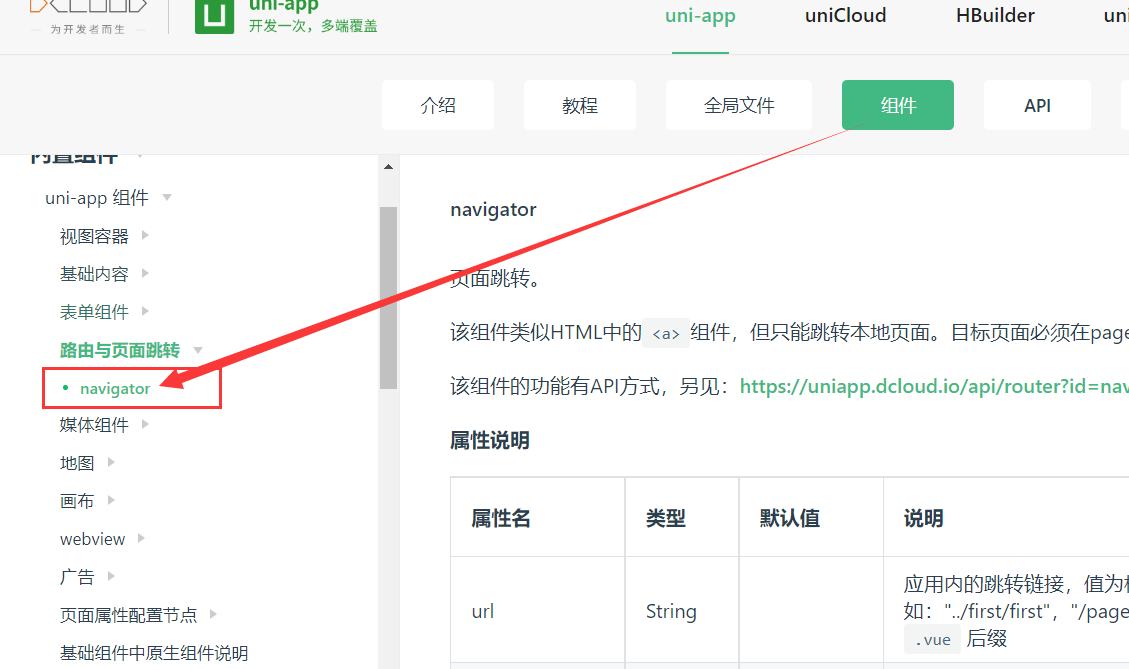The width and height of the screenshot is (1129, 669).
Task: Expand the 画布 arrow
Action: coord(111,500)
